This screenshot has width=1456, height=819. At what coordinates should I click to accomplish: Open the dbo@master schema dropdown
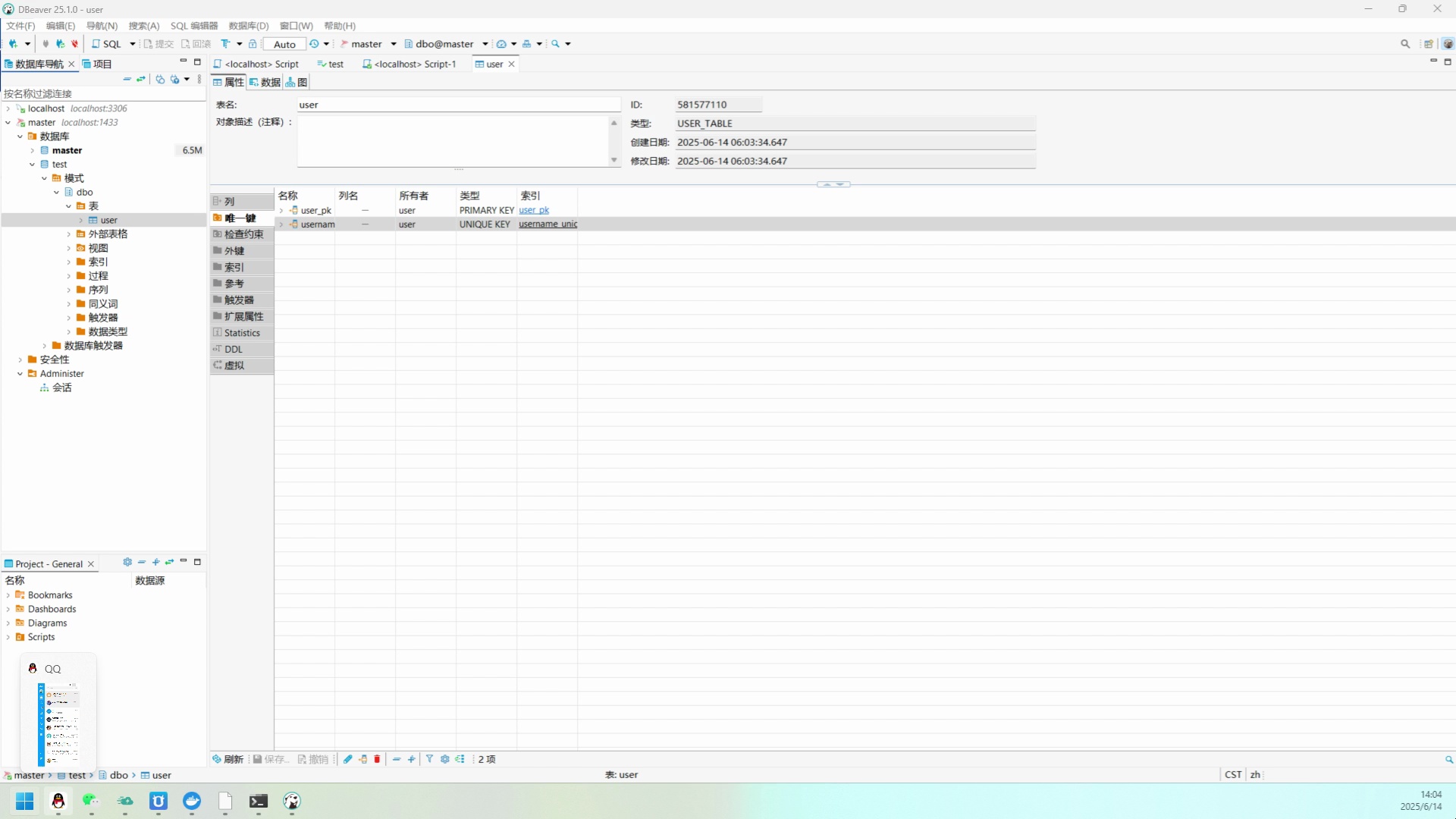(x=484, y=43)
